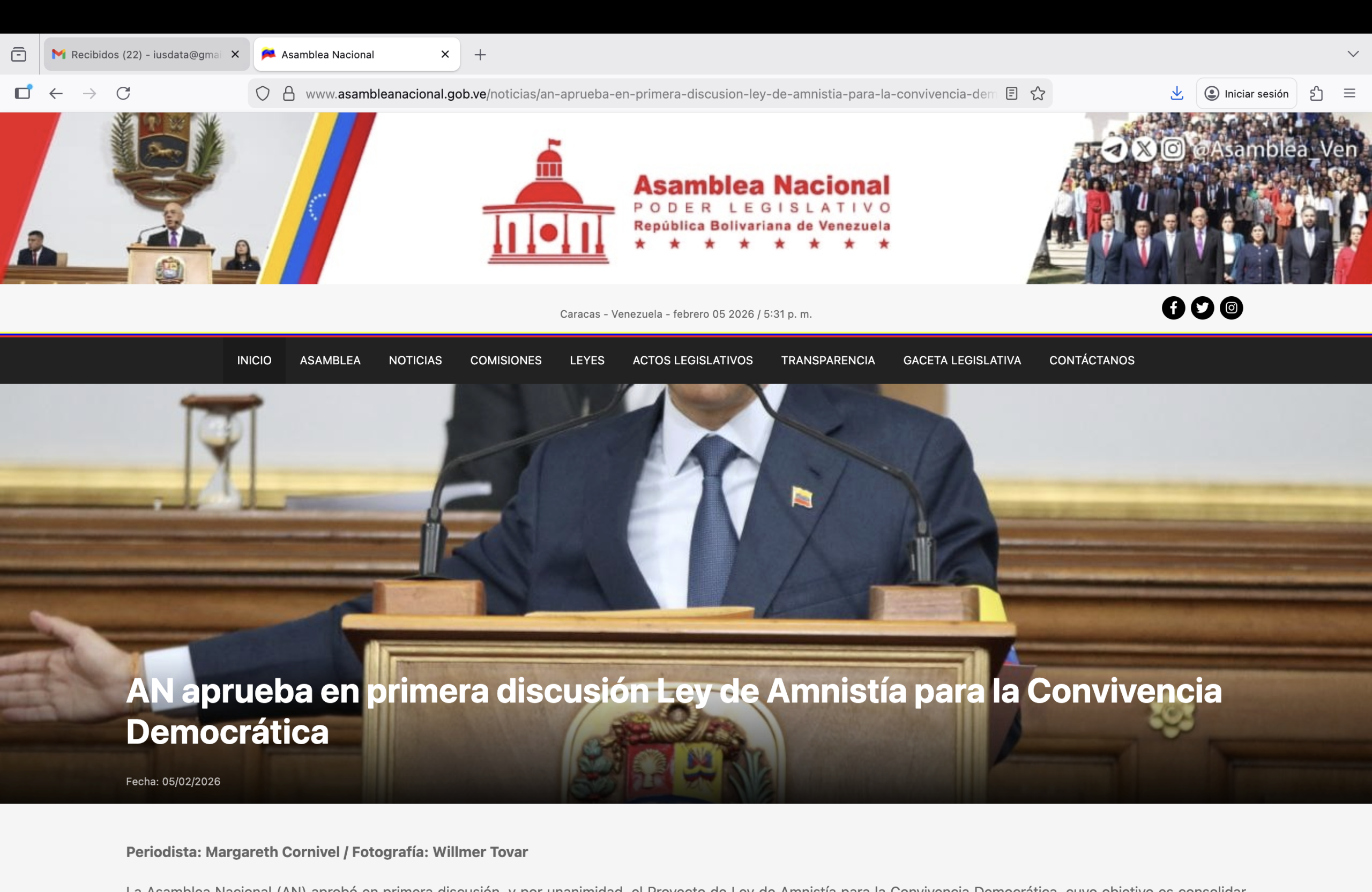Expand the list all tabs chevron
This screenshot has height=892, width=1372.
click(1353, 54)
